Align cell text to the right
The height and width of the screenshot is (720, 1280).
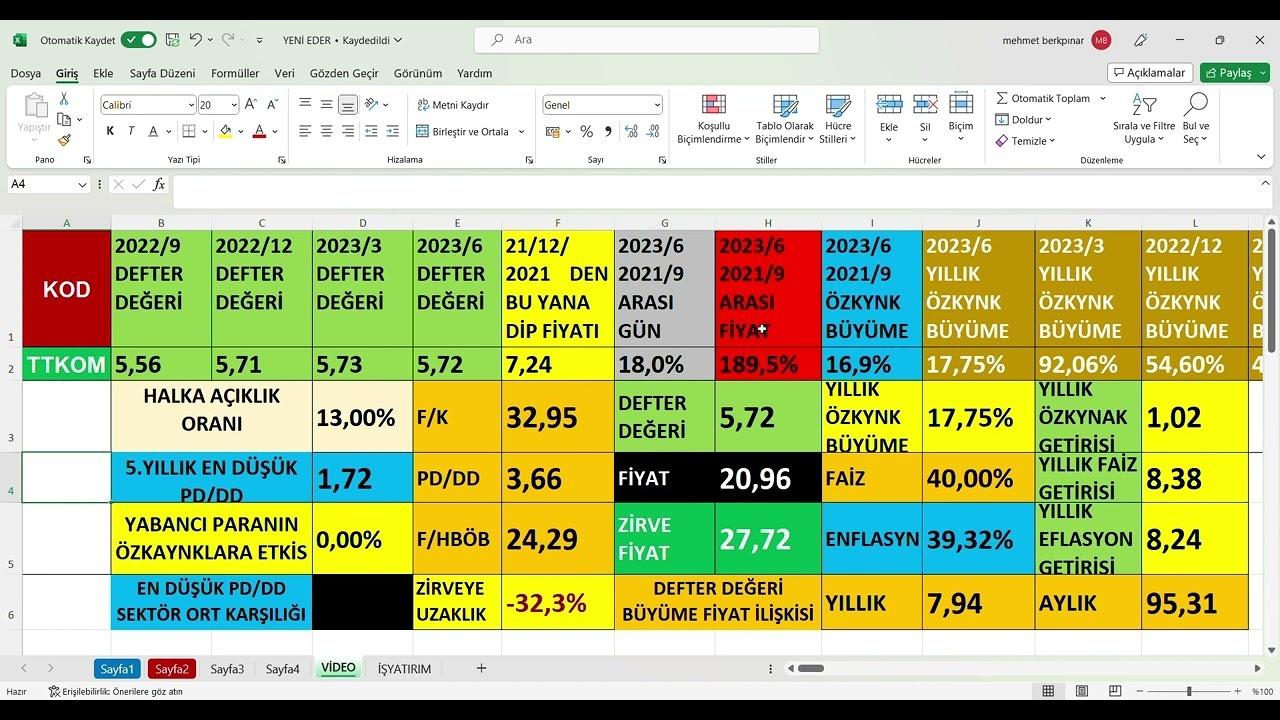pyautogui.click(x=347, y=131)
